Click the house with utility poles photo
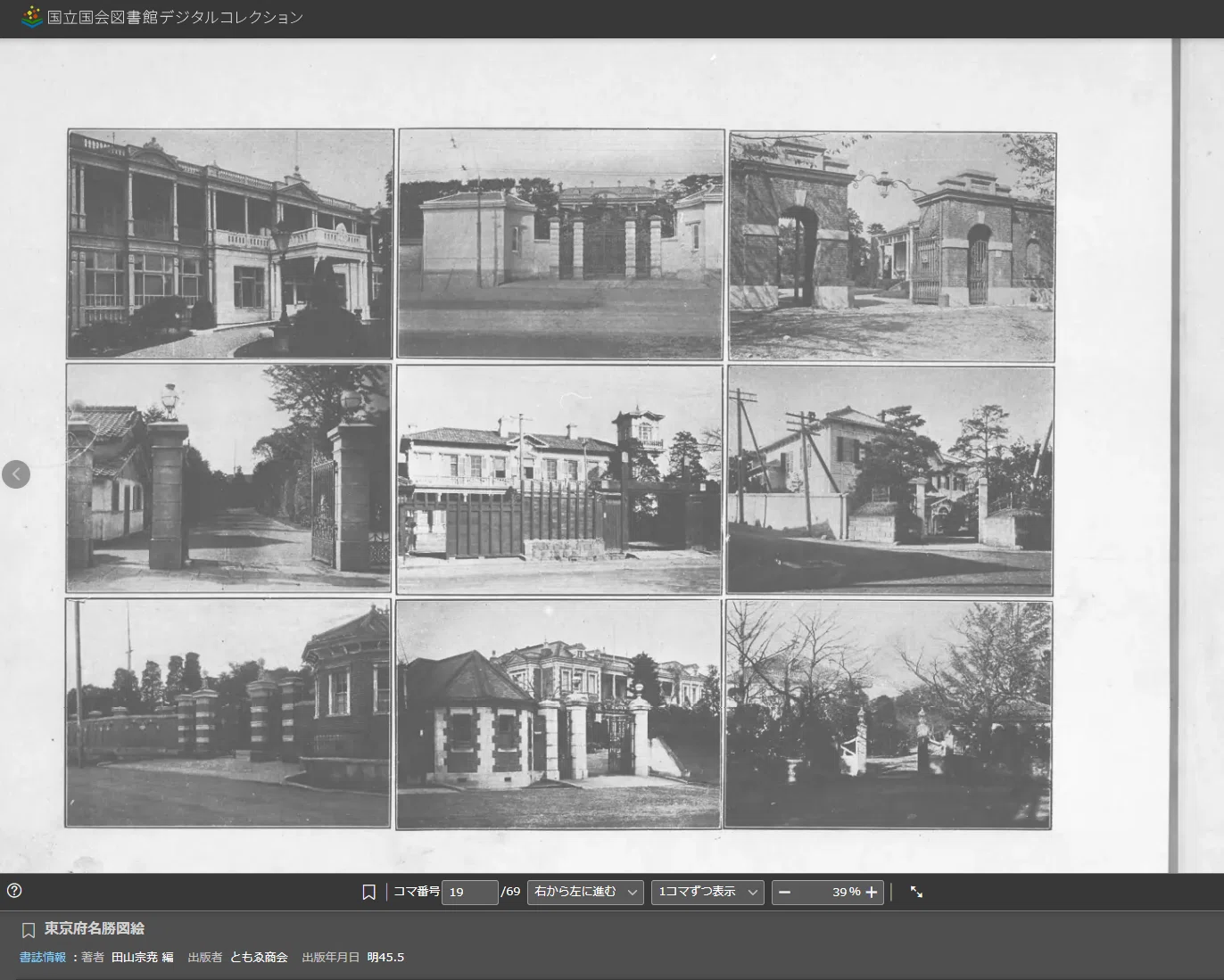This screenshot has height=980, width=1224. pos(889,481)
